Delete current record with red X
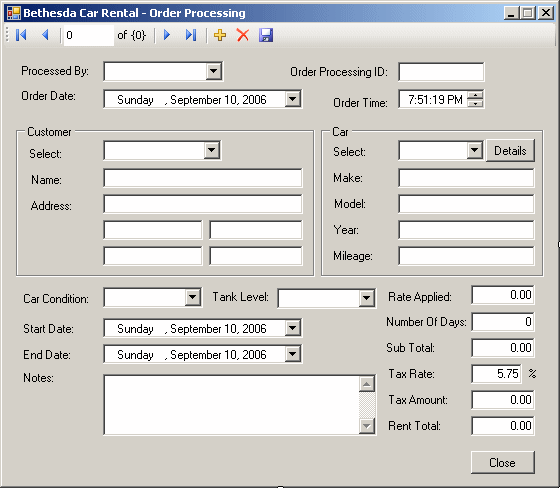560x488 pixels. (x=243, y=35)
